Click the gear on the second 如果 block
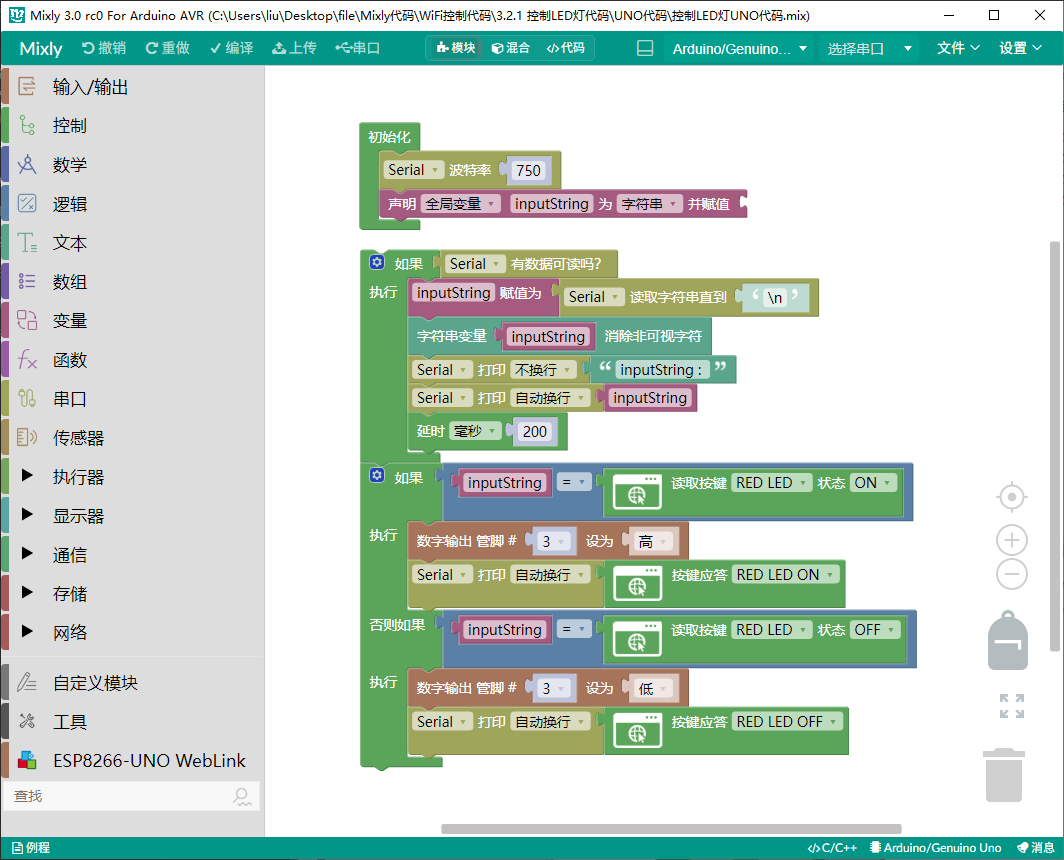1064x860 pixels. (377, 475)
